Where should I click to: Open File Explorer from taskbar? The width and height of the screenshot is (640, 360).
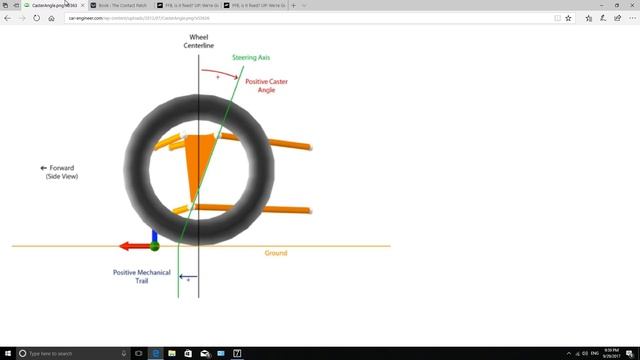[x=172, y=353]
